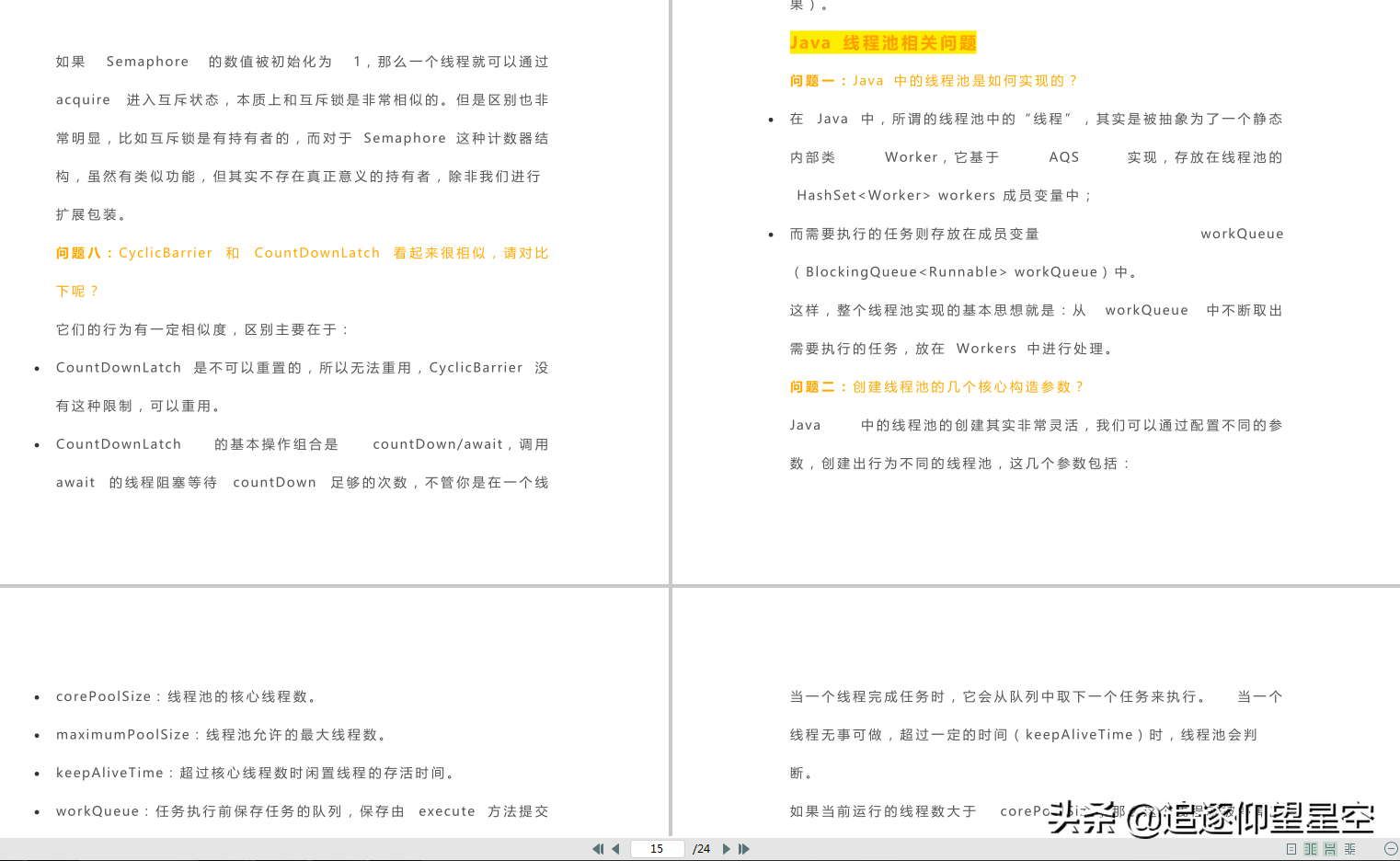This screenshot has height=861, width=1400.
Task: Click the line starting 当一个线程完成任务时
Action: pos(1036,696)
